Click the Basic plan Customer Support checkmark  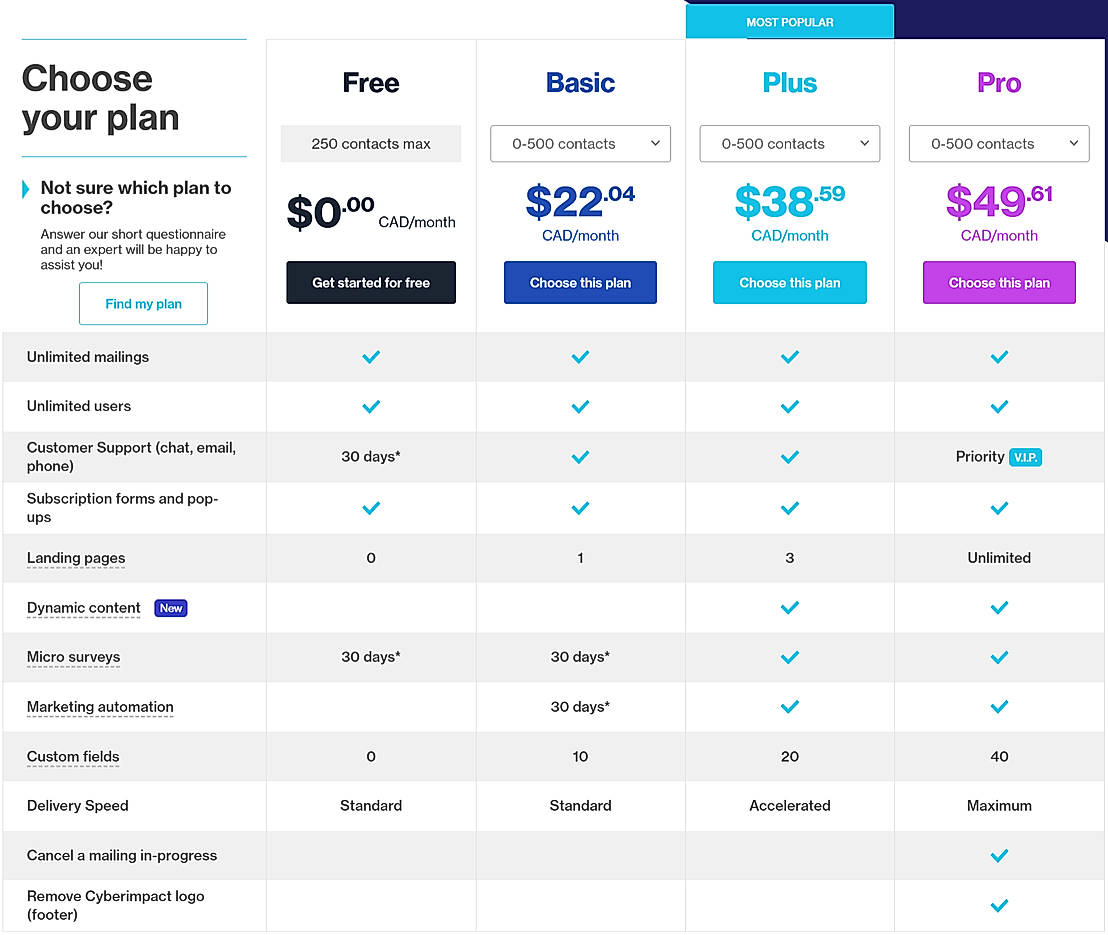580,457
